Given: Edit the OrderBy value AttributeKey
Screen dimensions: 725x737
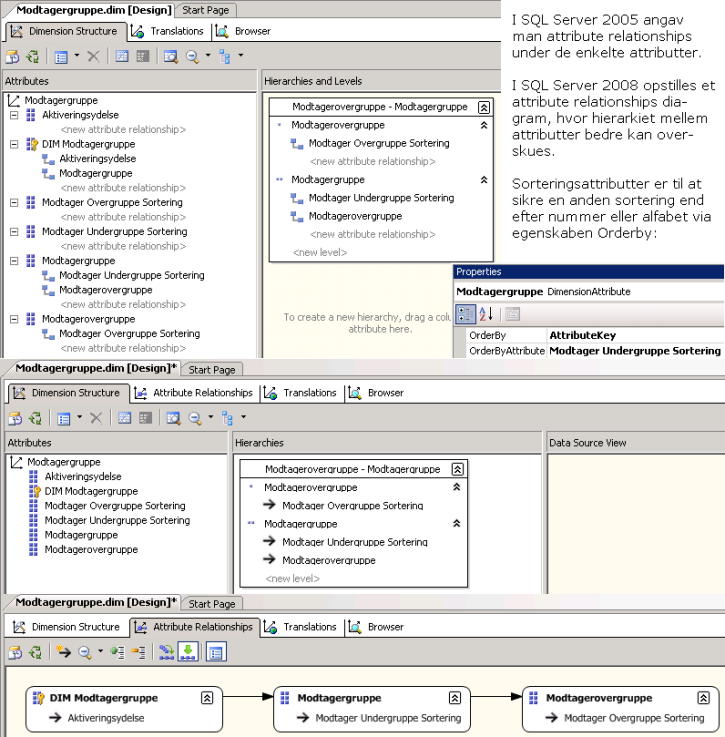Looking at the screenshot, I should 635,335.
